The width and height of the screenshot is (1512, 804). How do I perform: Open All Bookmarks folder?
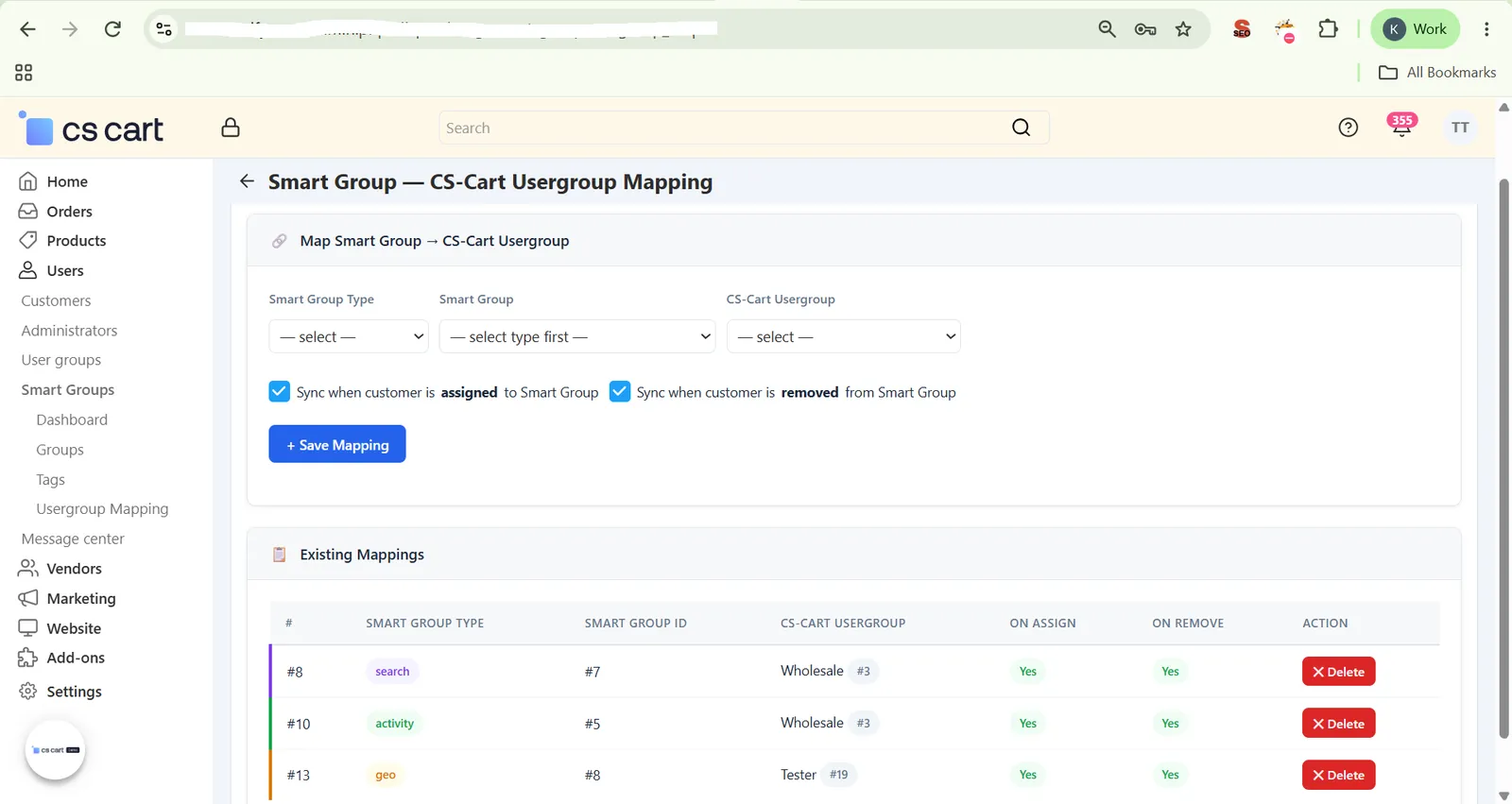[1437, 73]
